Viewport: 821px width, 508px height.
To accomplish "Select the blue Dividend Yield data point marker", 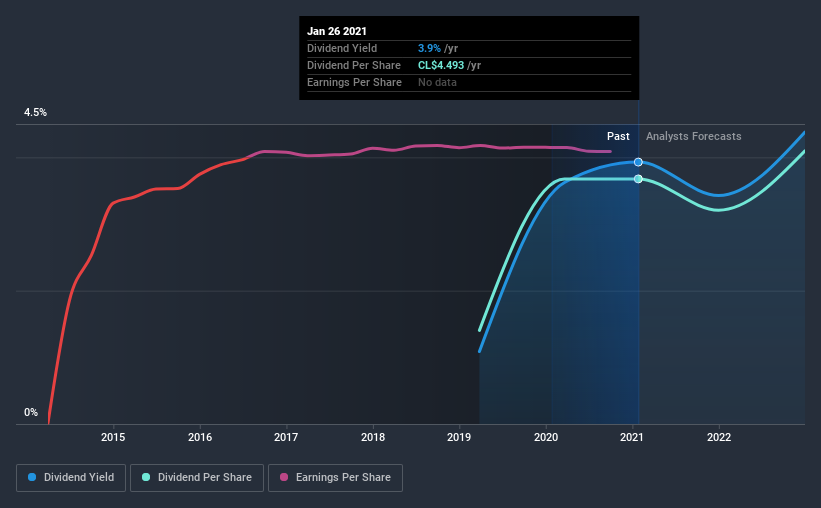I will pyautogui.click(x=638, y=162).
